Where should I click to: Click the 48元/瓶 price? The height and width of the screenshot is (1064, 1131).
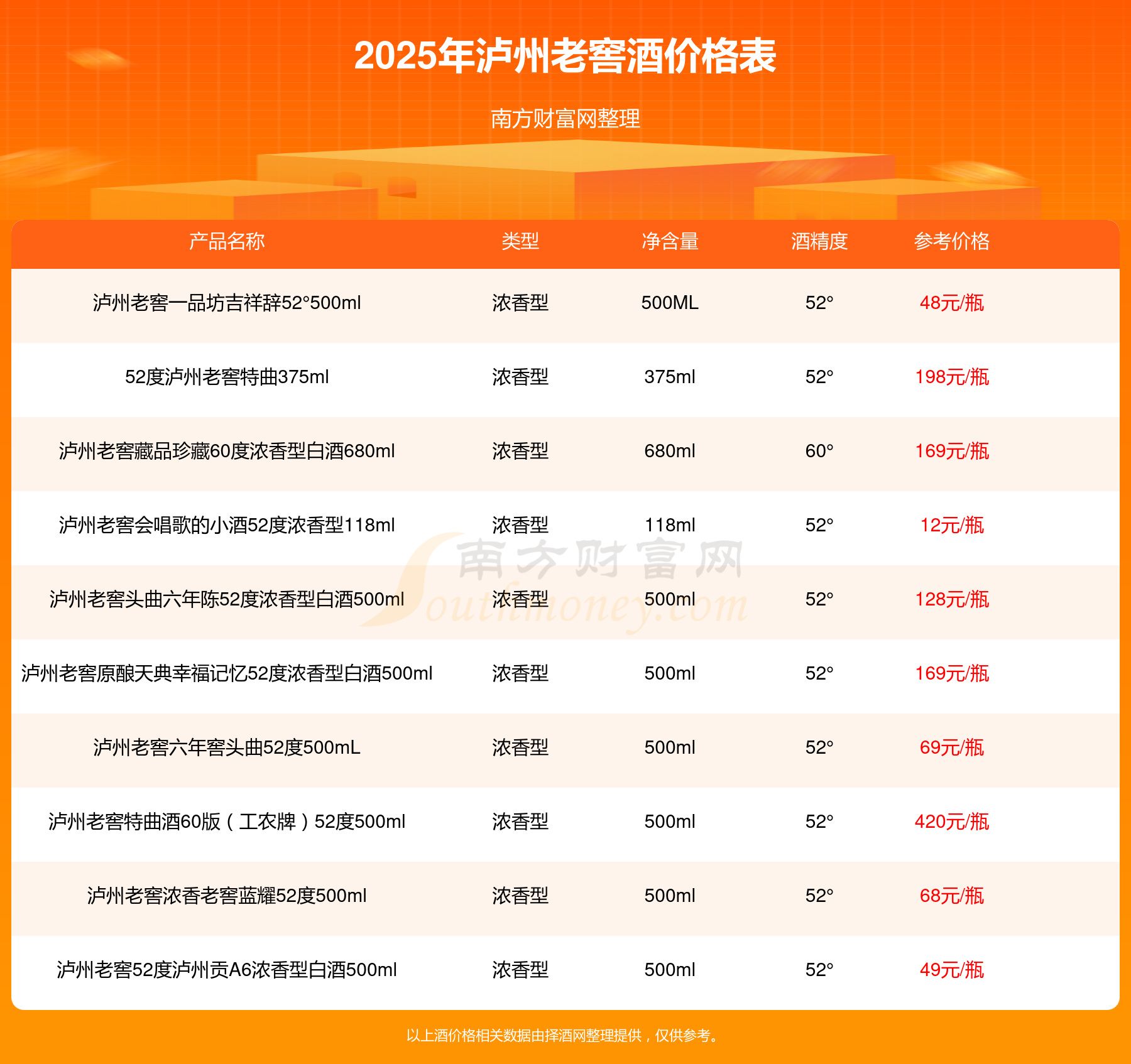952,303
